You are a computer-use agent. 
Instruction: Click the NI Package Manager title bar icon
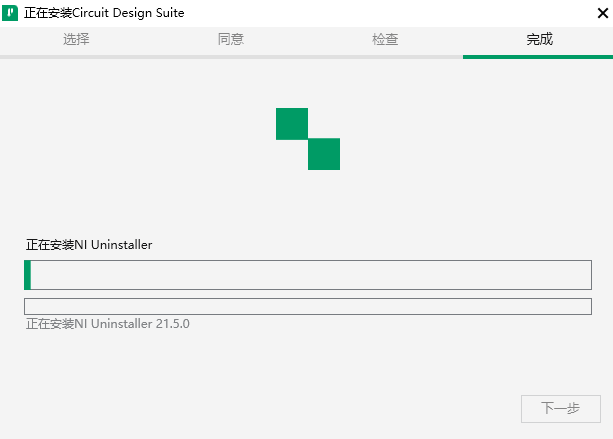pyautogui.click(x=10, y=13)
